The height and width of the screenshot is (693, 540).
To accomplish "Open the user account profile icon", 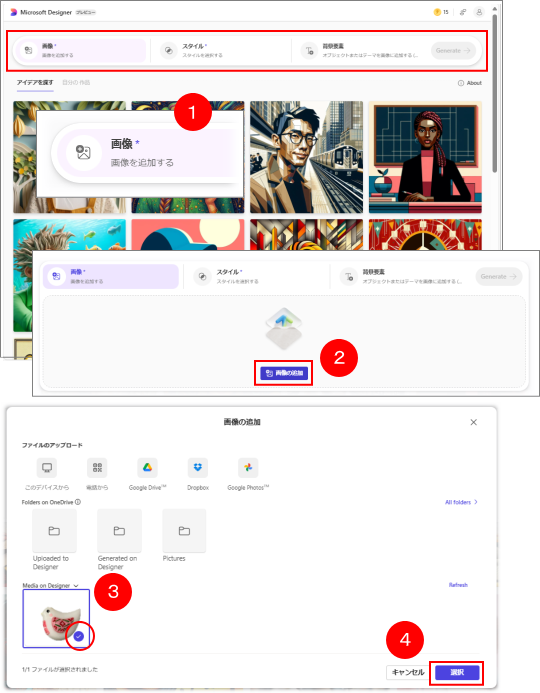I will tap(479, 12).
